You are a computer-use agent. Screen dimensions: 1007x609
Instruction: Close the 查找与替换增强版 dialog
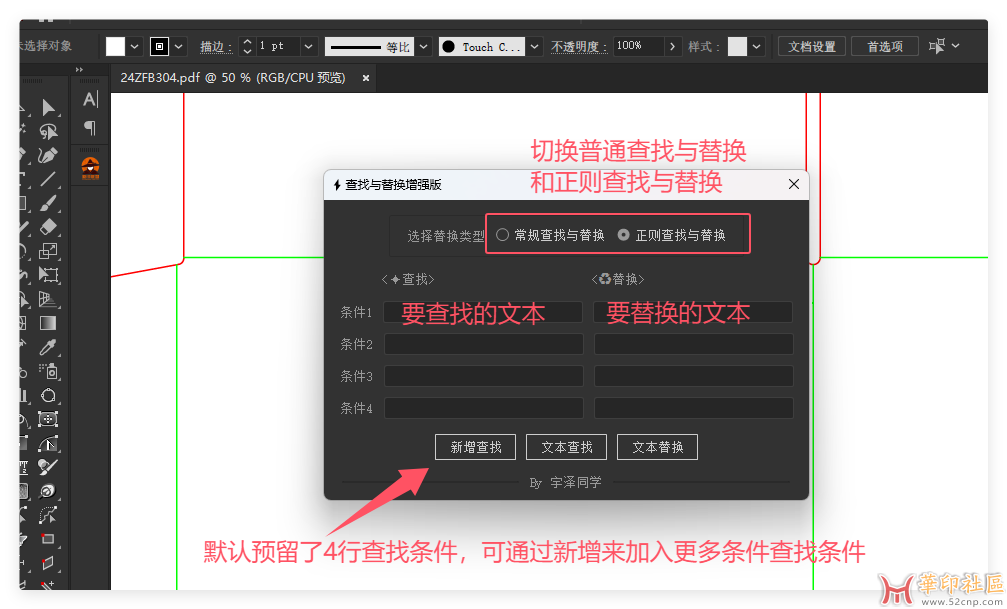coord(794,184)
